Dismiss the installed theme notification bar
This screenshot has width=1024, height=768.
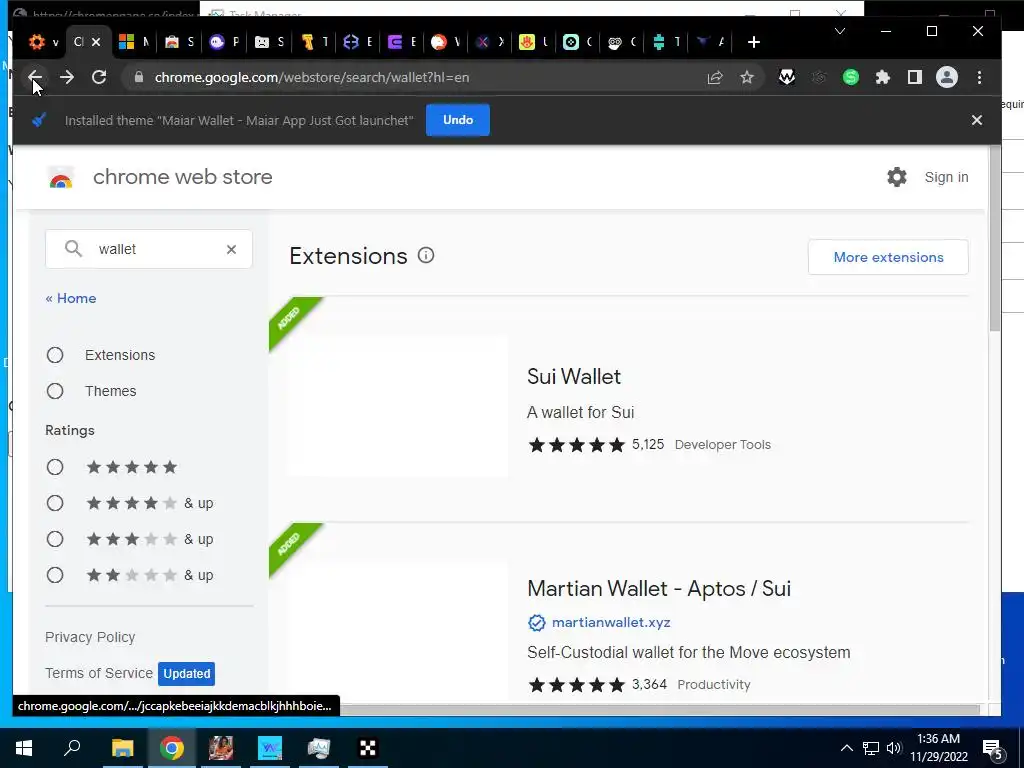(x=977, y=120)
